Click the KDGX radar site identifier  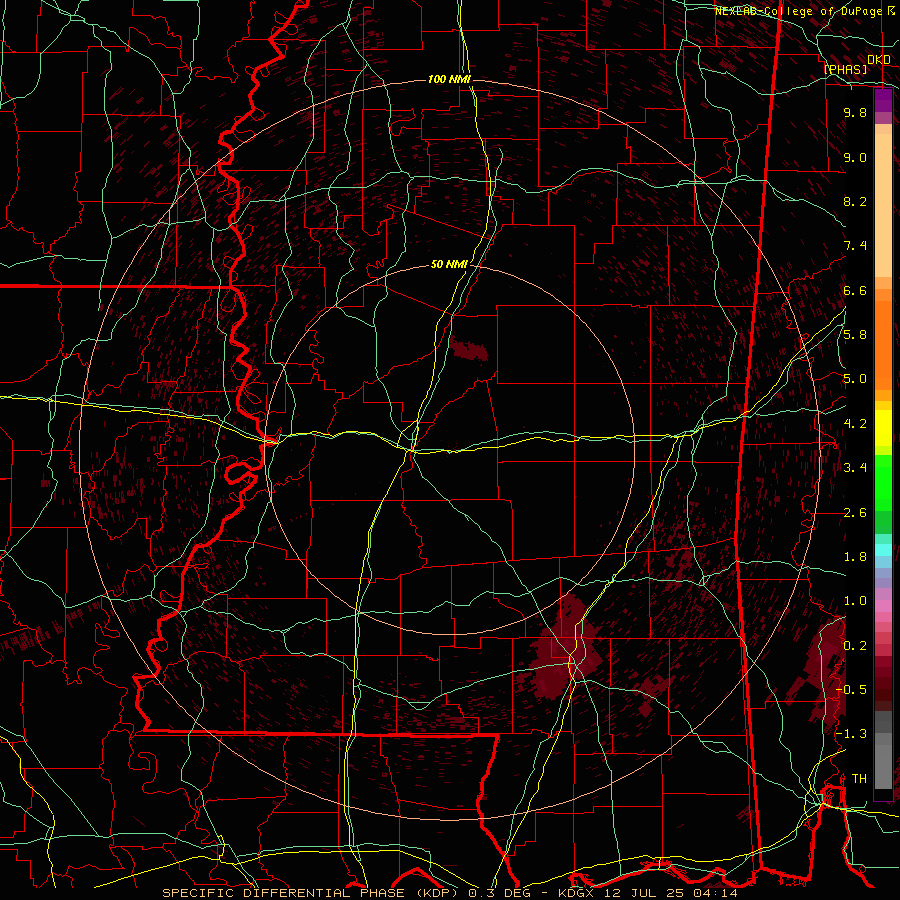click(575, 893)
